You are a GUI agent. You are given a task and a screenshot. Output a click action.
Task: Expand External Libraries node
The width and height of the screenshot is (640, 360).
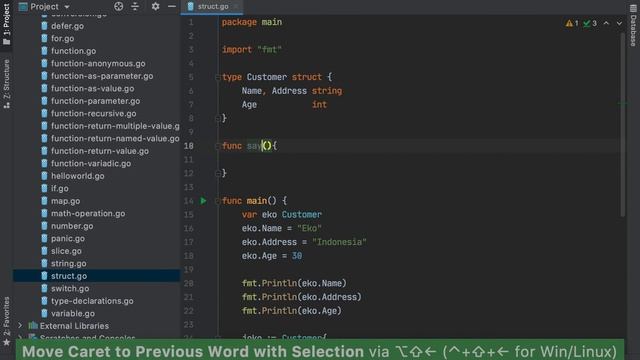click(x=20, y=326)
